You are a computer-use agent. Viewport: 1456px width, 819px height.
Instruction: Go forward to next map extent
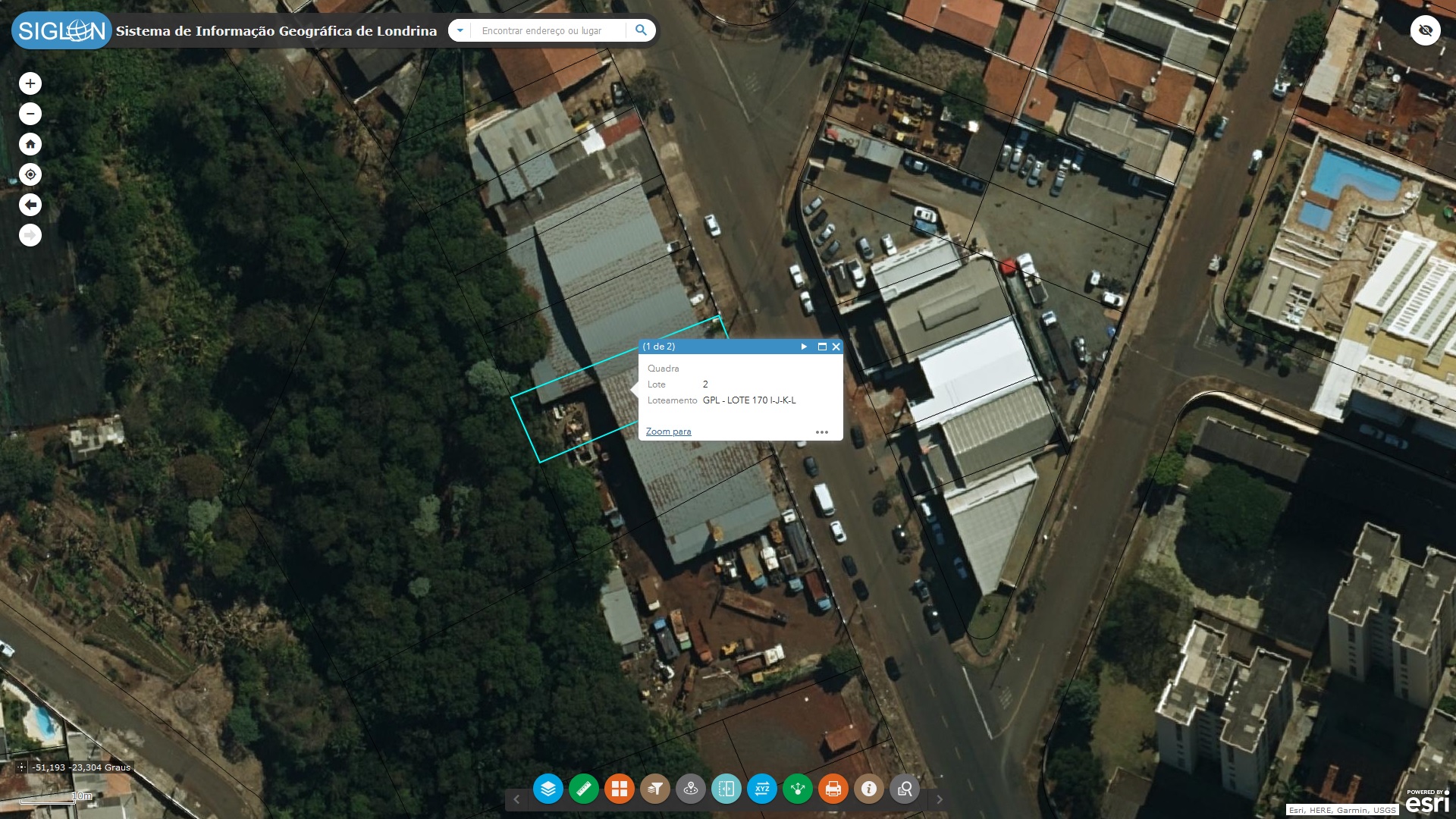pos(30,235)
